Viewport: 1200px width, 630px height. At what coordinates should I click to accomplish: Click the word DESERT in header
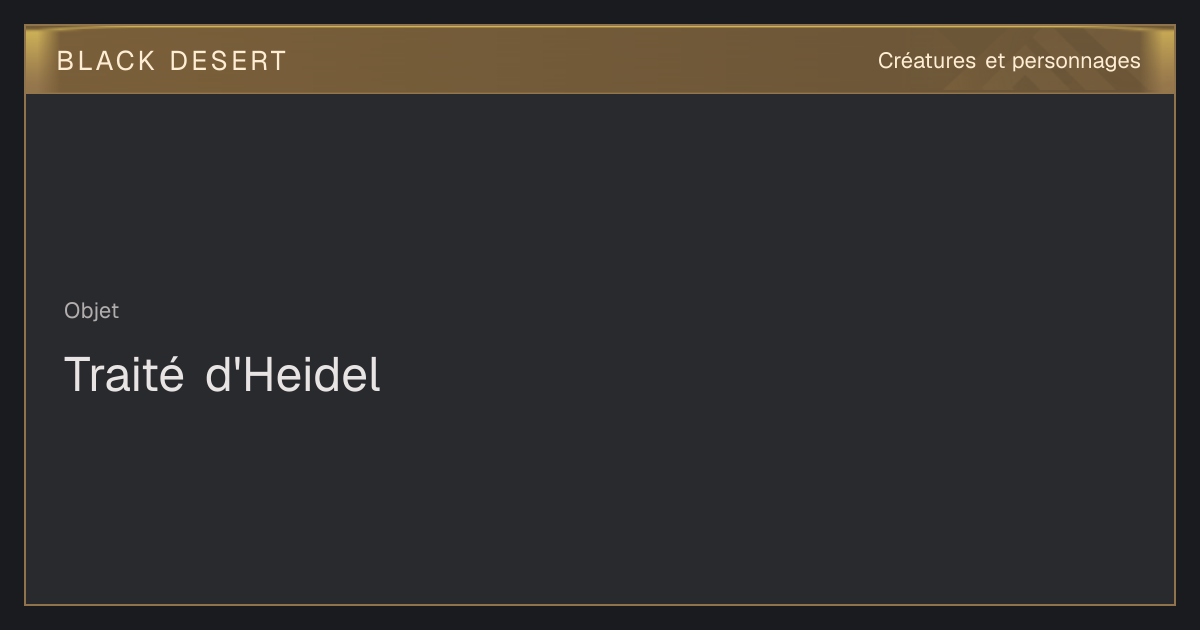point(228,61)
